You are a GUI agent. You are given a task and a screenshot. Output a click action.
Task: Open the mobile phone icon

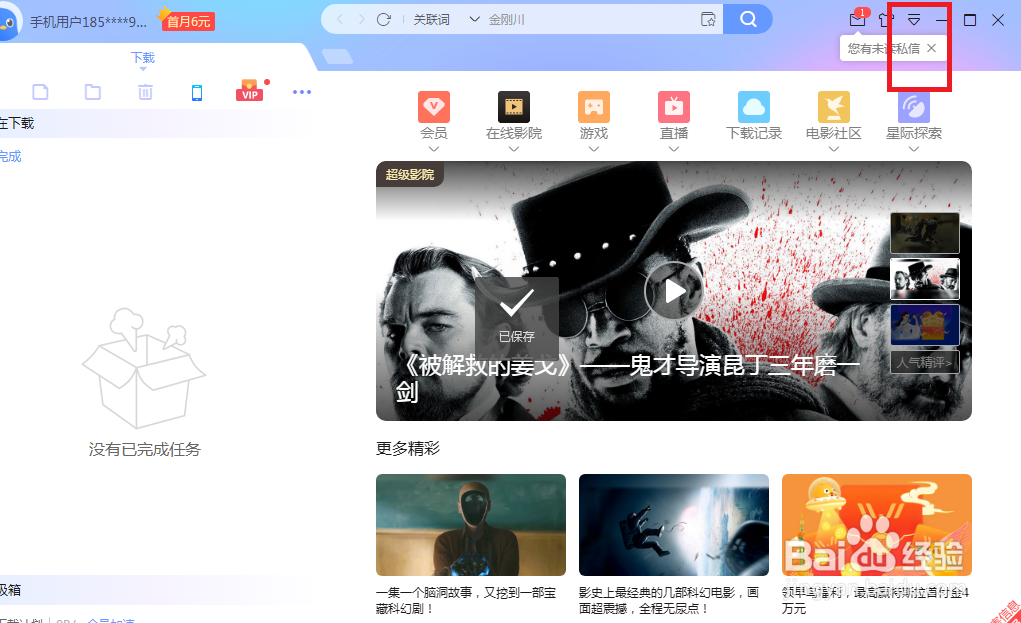[197, 92]
